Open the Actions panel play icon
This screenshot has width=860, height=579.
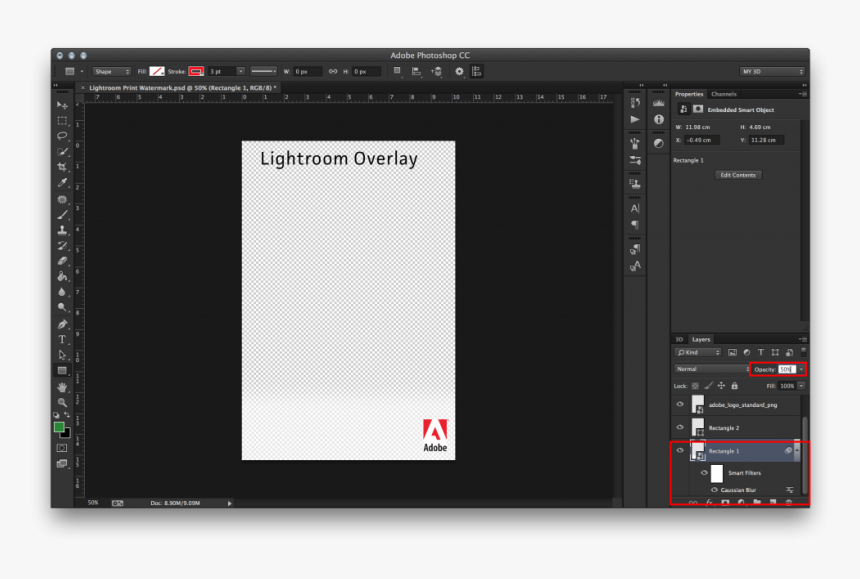pos(635,120)
